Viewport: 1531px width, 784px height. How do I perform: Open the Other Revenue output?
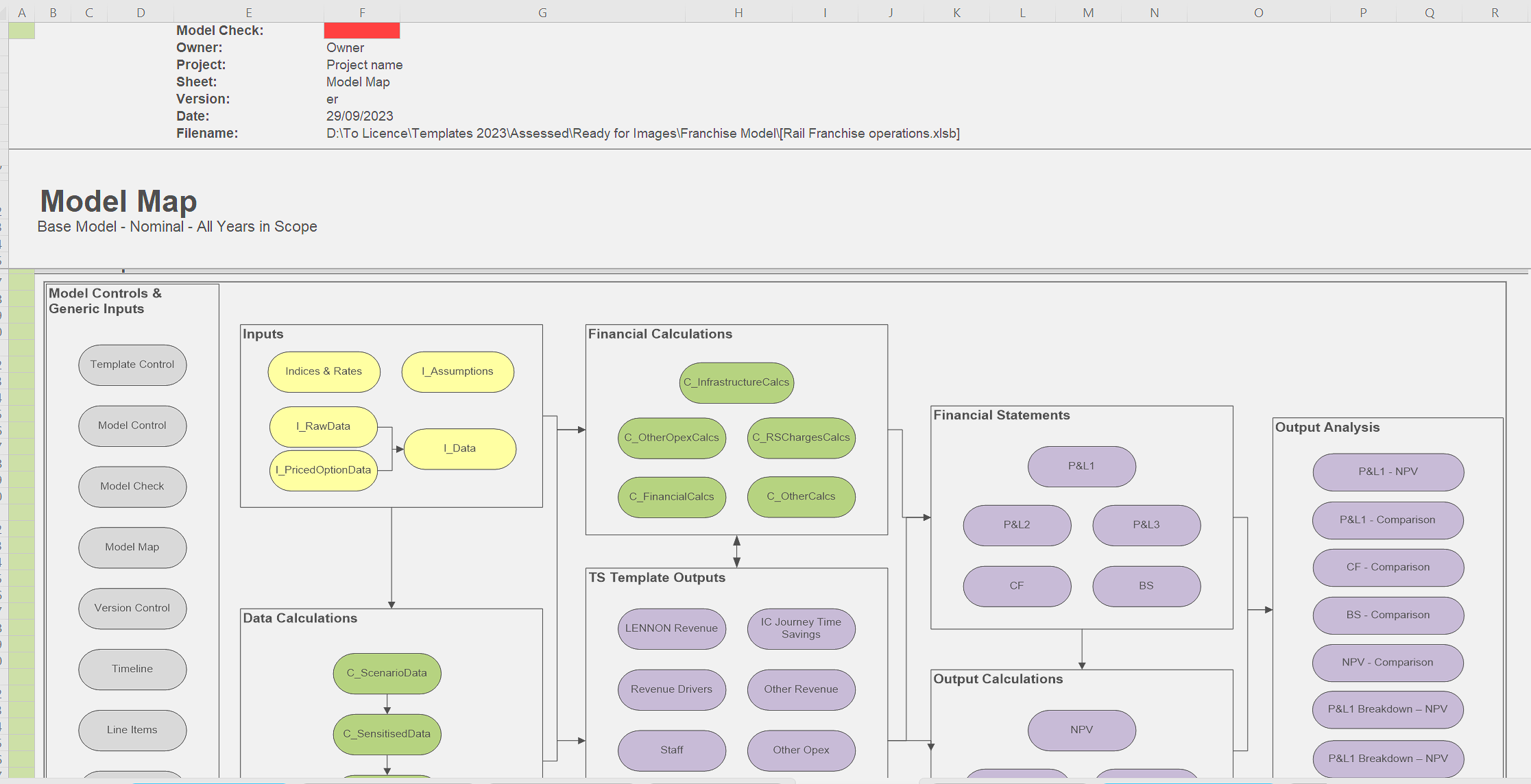click(x=801, y=689)
